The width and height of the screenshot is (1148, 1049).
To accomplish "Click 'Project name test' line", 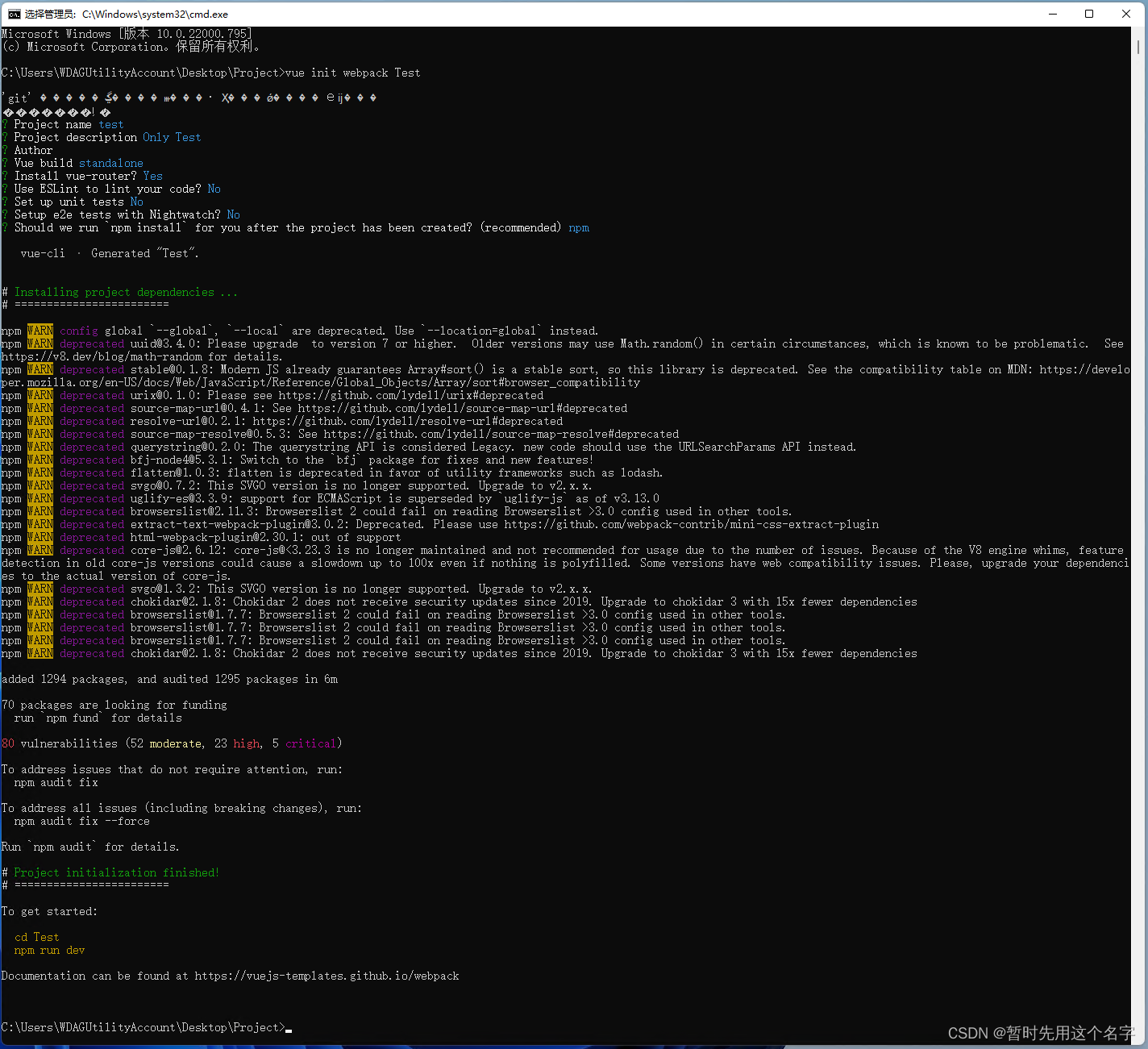I will (x=63, y=124).
